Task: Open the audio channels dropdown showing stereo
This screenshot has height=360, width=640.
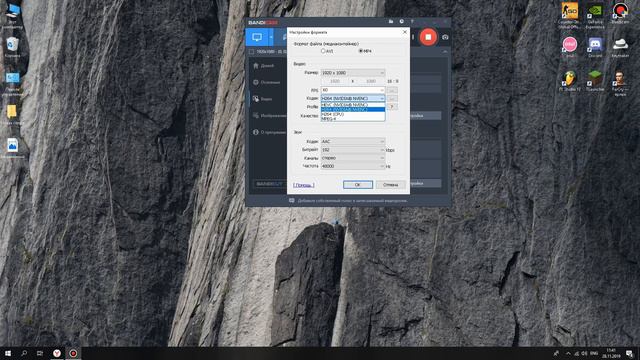Action: pyautogui.click(x=353, y=158)
